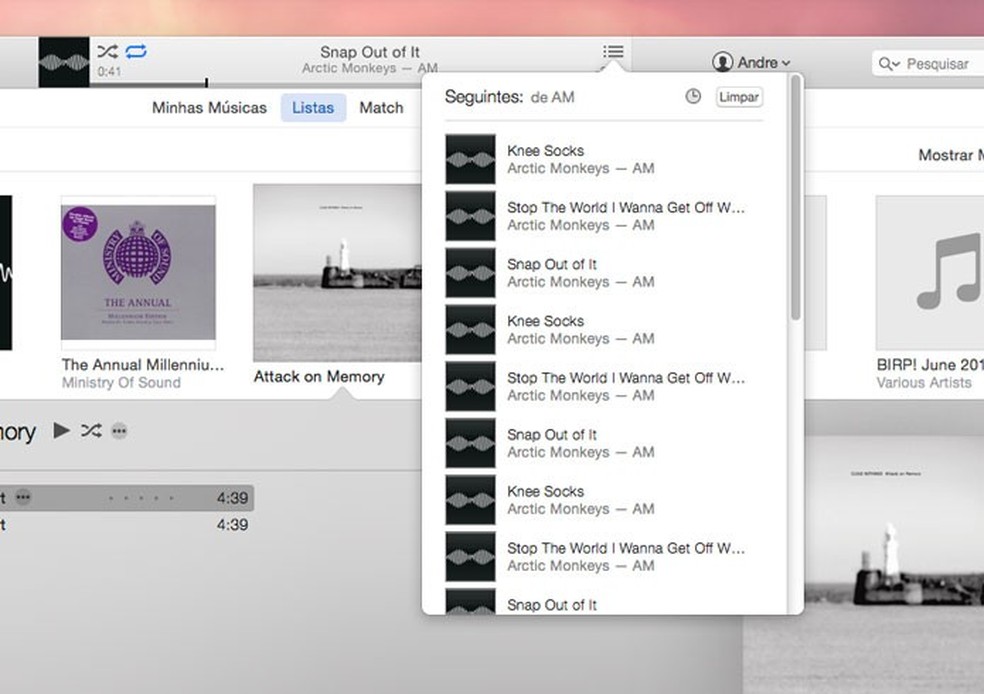Viewport: 984px width, 694px height.
Task: Expand search options magnifier dropdown
Action: [x=889, y=64]
